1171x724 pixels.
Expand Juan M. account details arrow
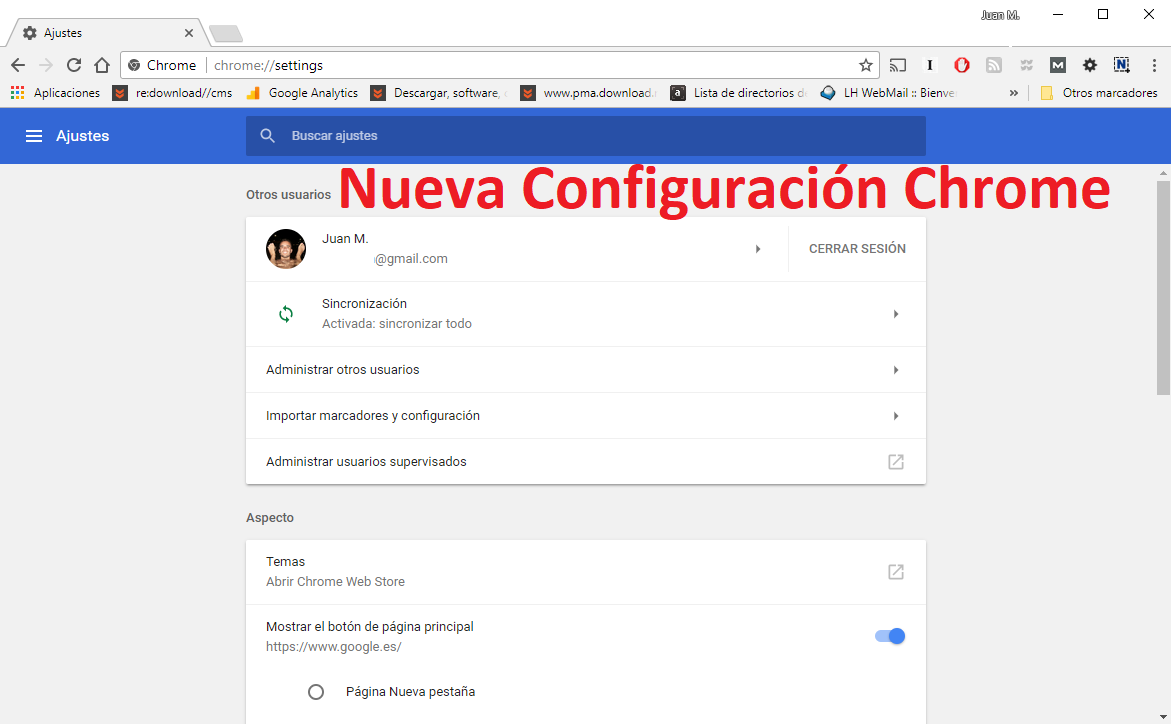click(758, 249)
